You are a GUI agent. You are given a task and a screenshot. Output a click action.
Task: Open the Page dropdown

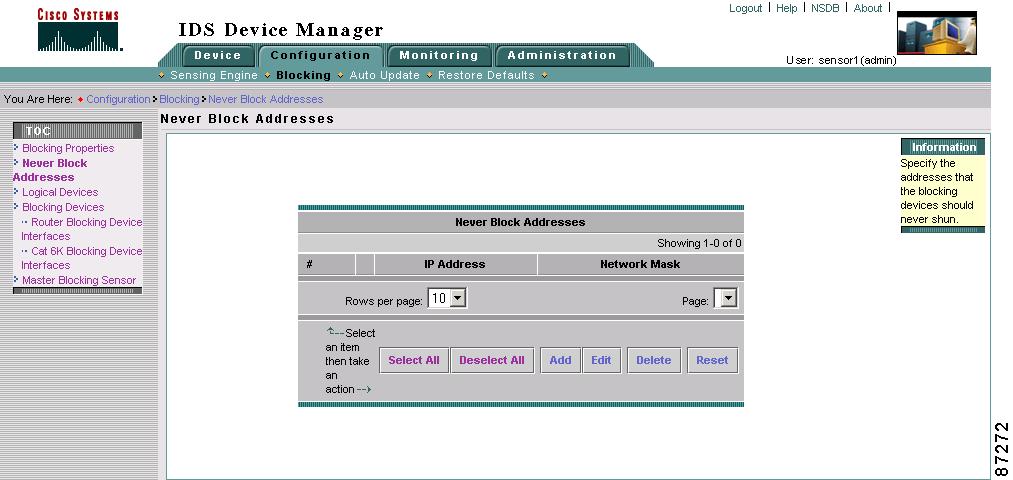726,298
